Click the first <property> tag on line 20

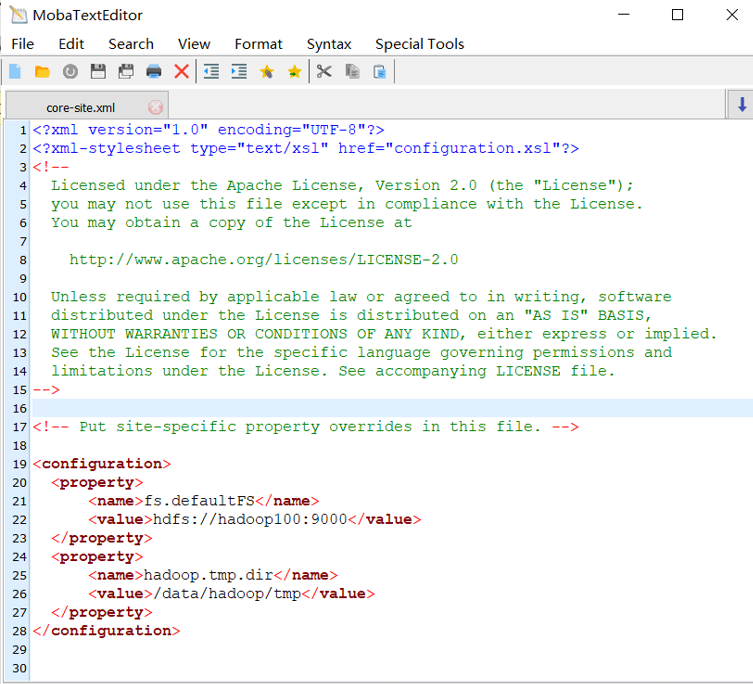pyautogui.click(x=97, y=483)
